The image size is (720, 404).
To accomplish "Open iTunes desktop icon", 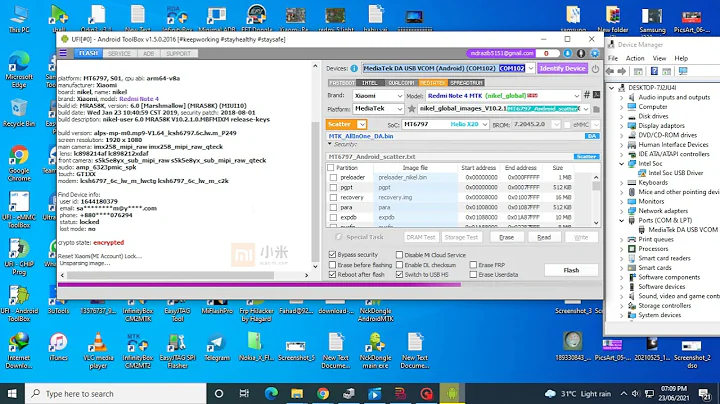I will tap(58, 347).
